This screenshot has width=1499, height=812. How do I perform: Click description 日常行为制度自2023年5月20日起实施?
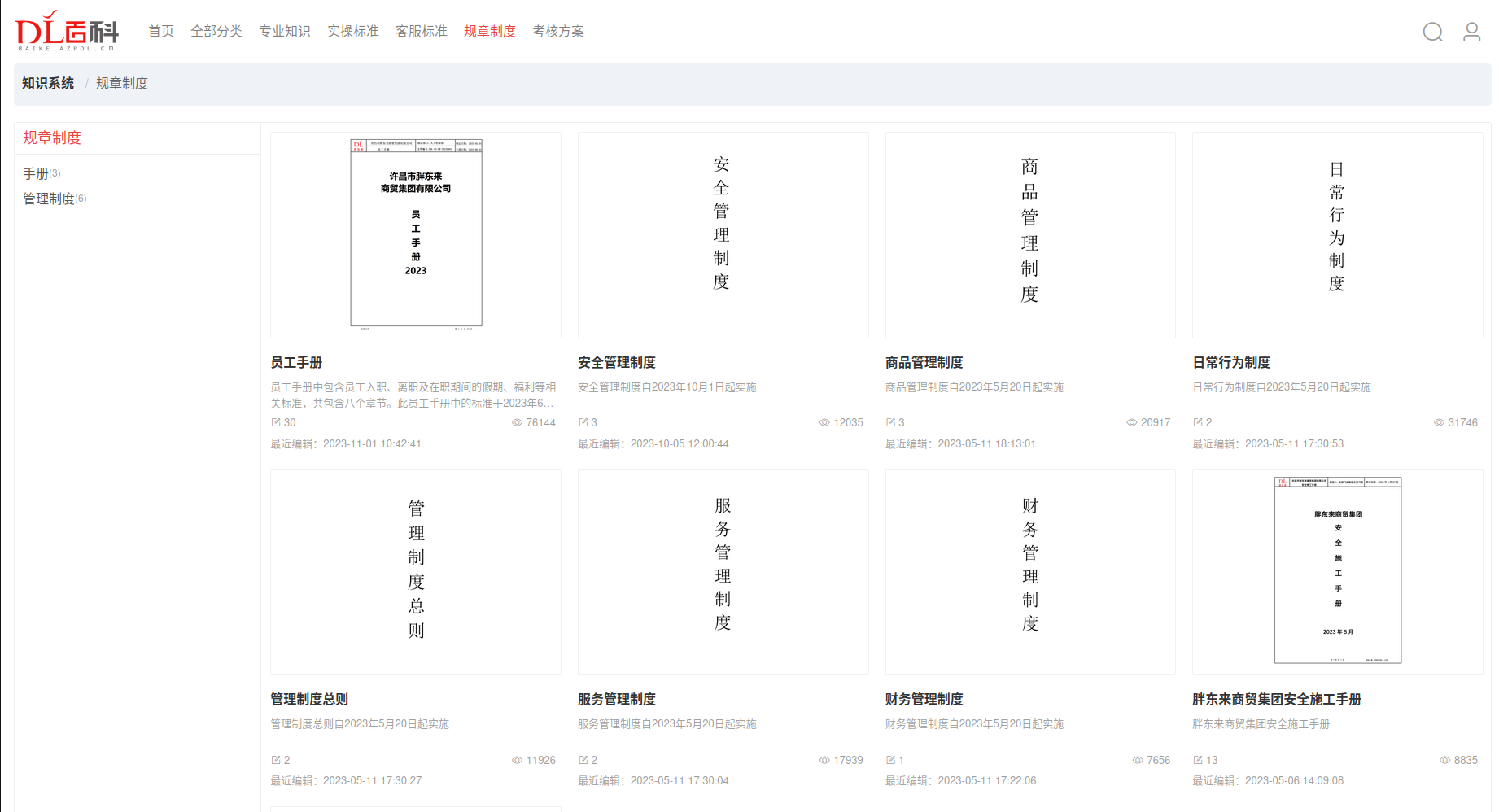[x=1282, y=387]
